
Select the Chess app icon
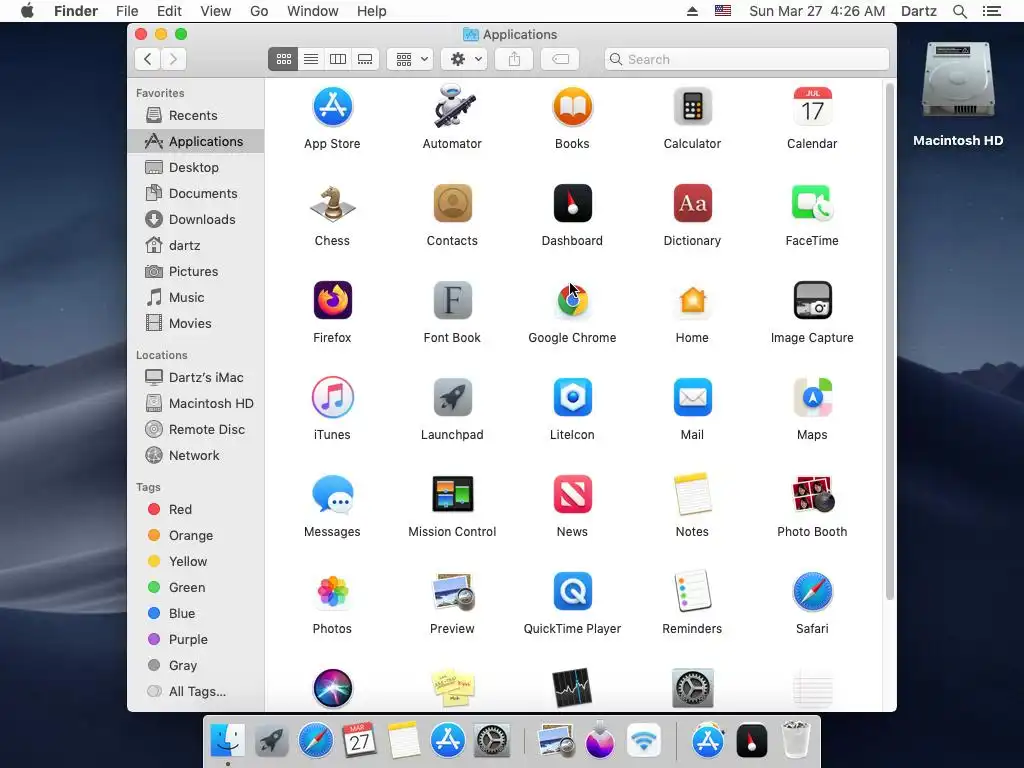pos(332,204)
